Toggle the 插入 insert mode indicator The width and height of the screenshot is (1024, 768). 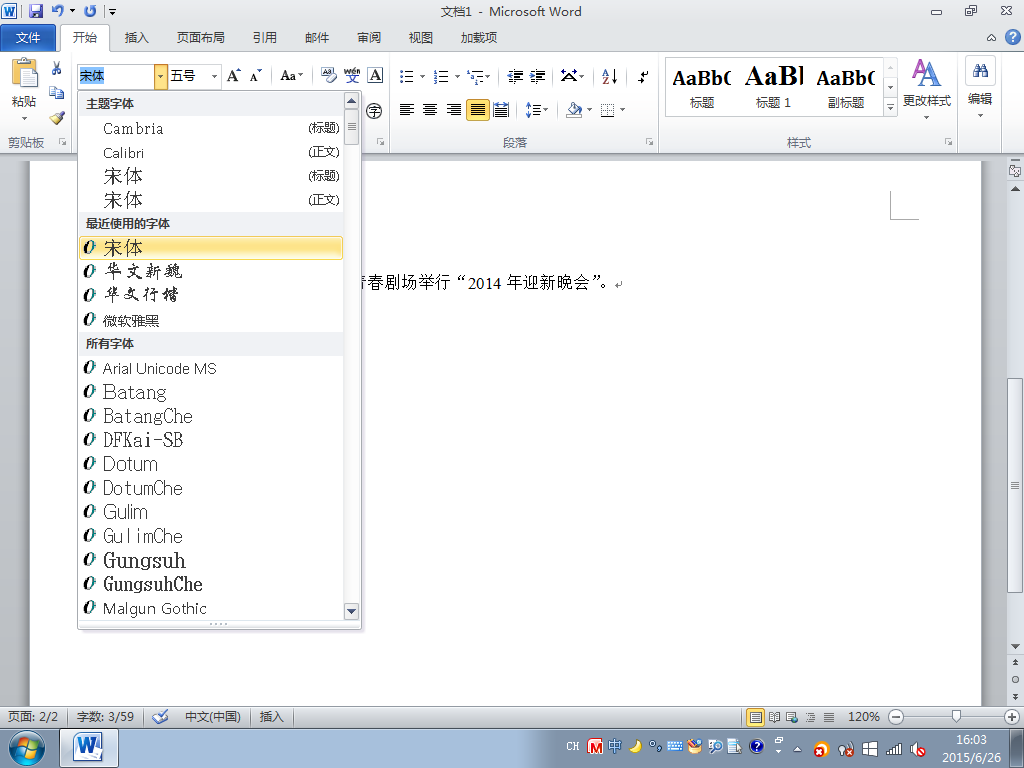272,717
